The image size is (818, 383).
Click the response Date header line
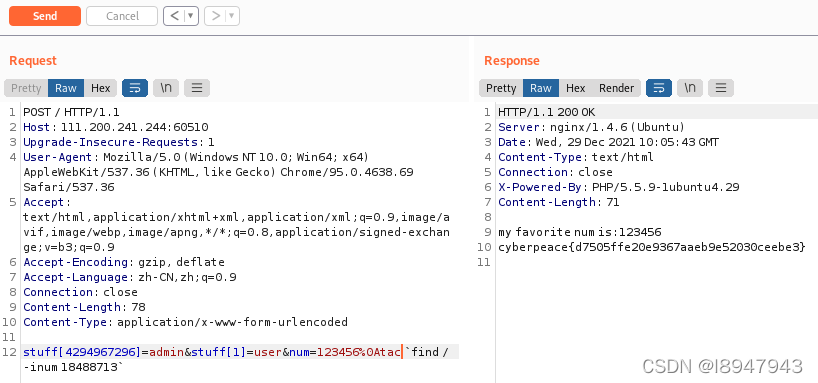pos(608,142)
